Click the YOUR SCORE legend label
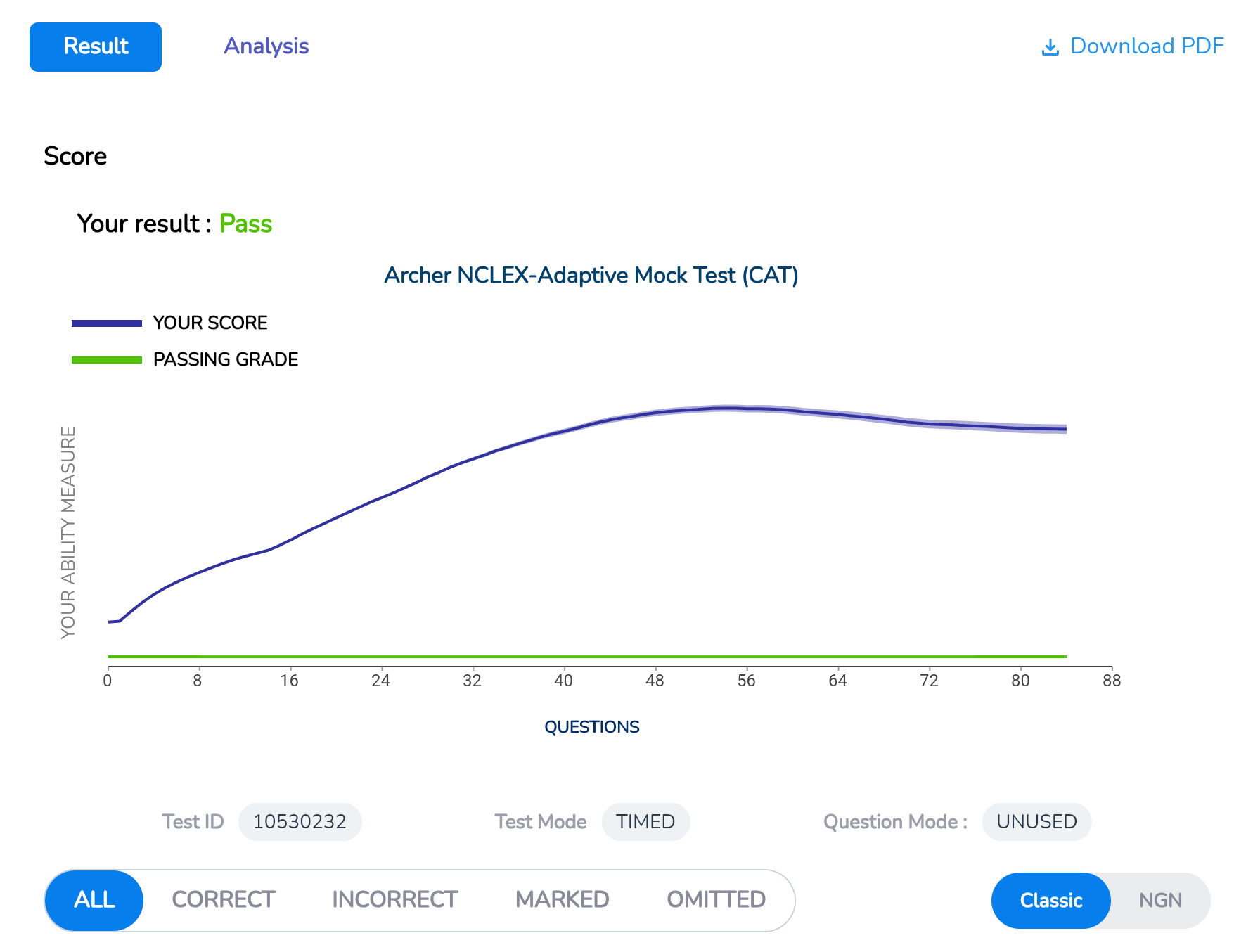 click(x=210, y=323)
